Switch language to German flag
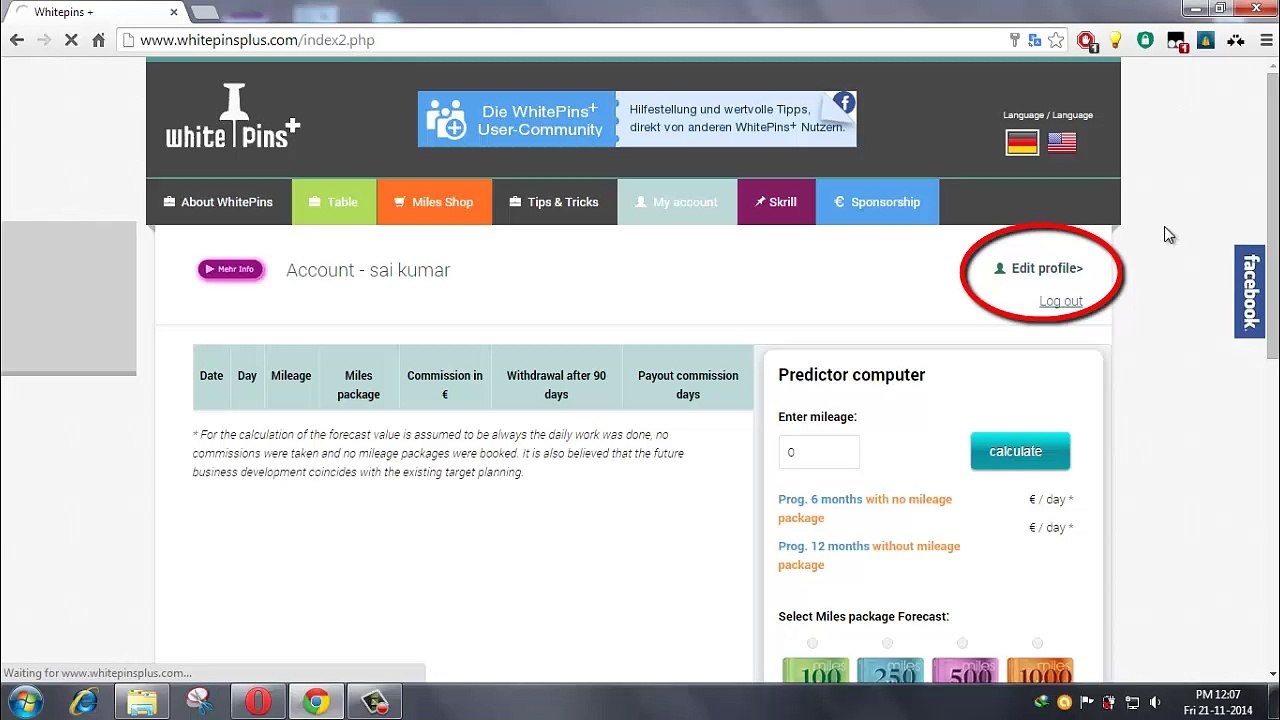The image size is (1280, 720). click(1022, 143)
